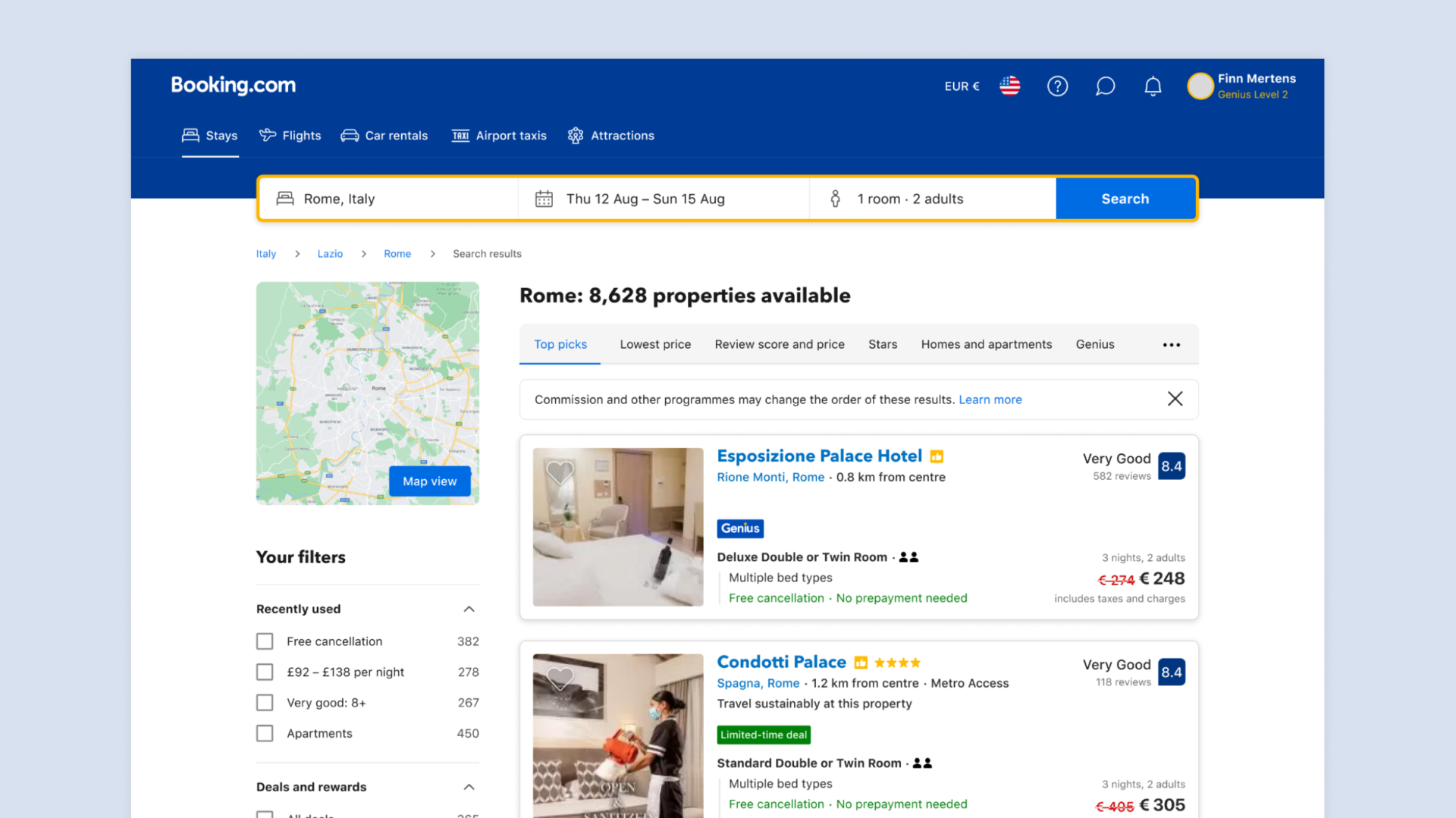Open the notifications bell icon
This screenshot has width=1456, height=818.
[x=1153, y=86]
